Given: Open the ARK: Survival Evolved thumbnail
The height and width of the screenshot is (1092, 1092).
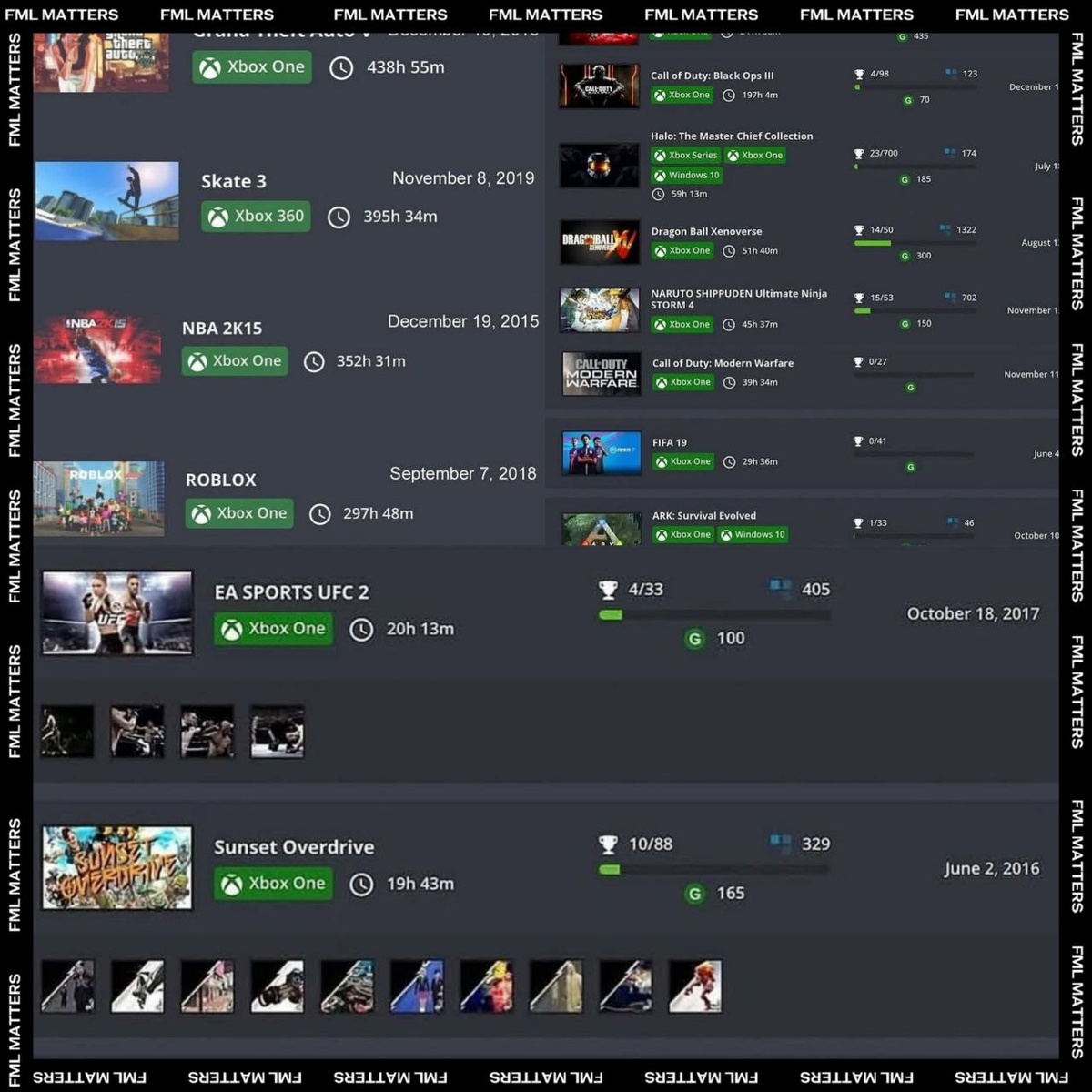Looking at the screenshot, I should [602, 529].
